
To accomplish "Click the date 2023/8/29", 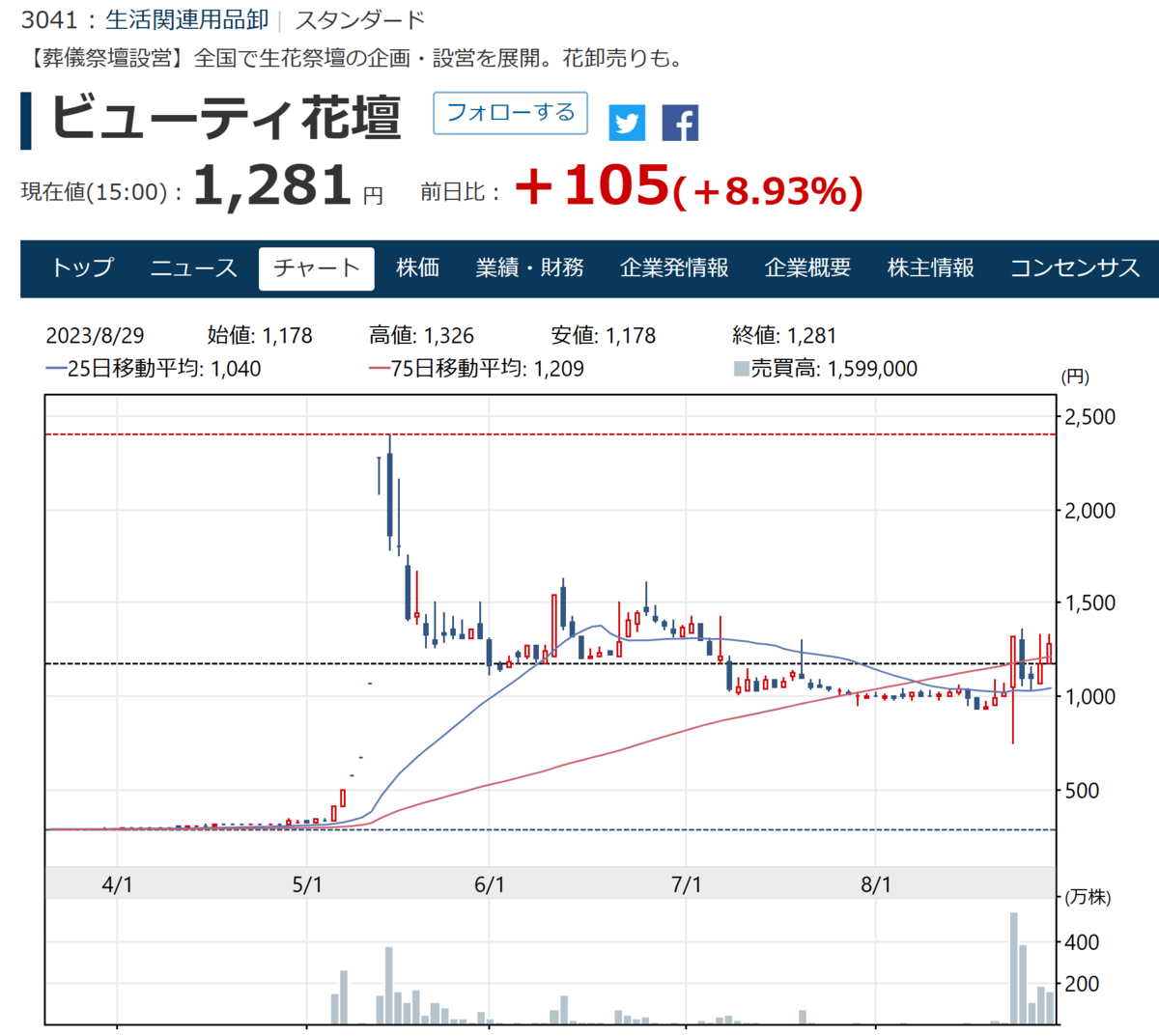I will click(95, 335).
